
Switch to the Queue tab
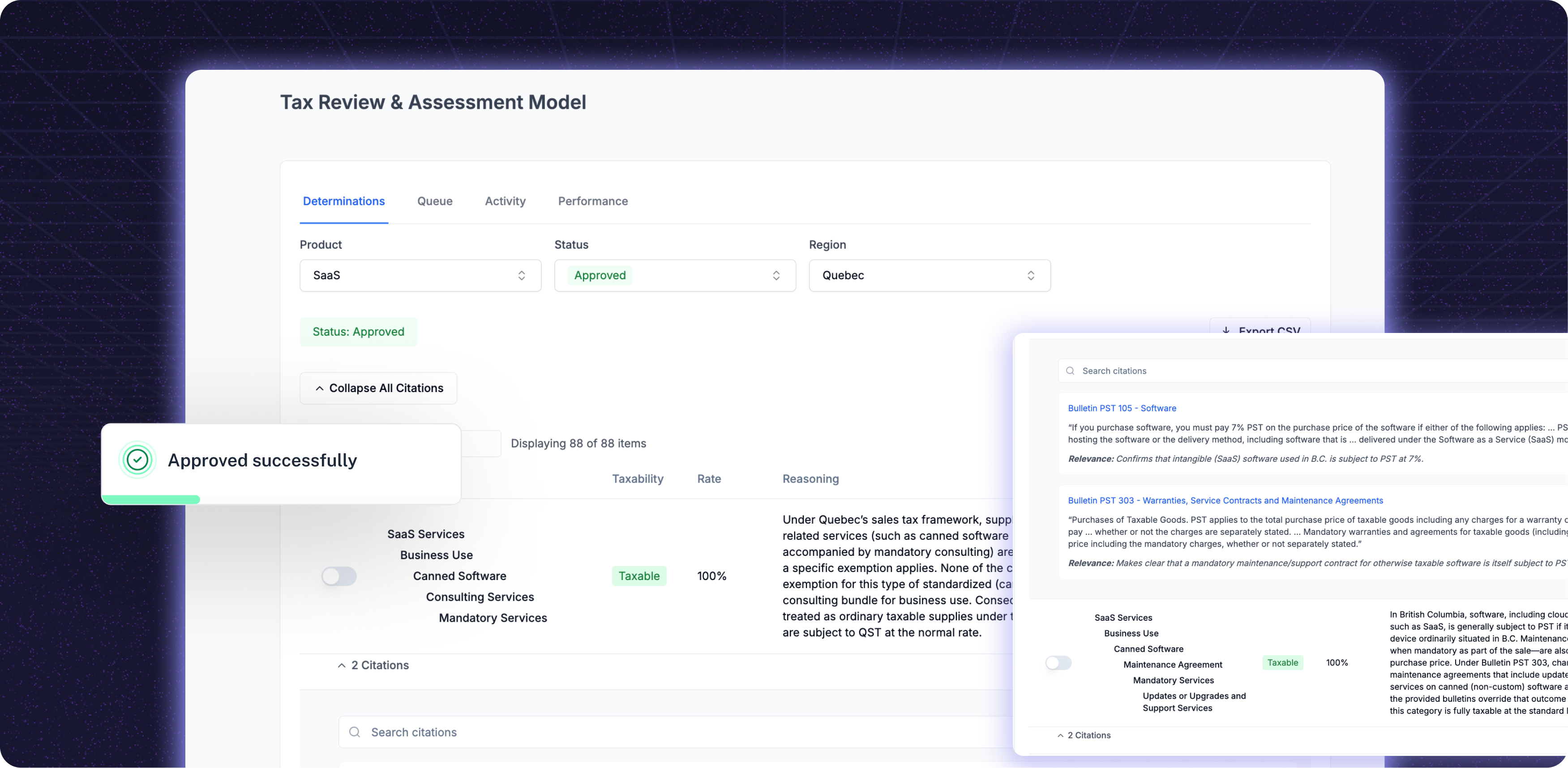(435, 201)
